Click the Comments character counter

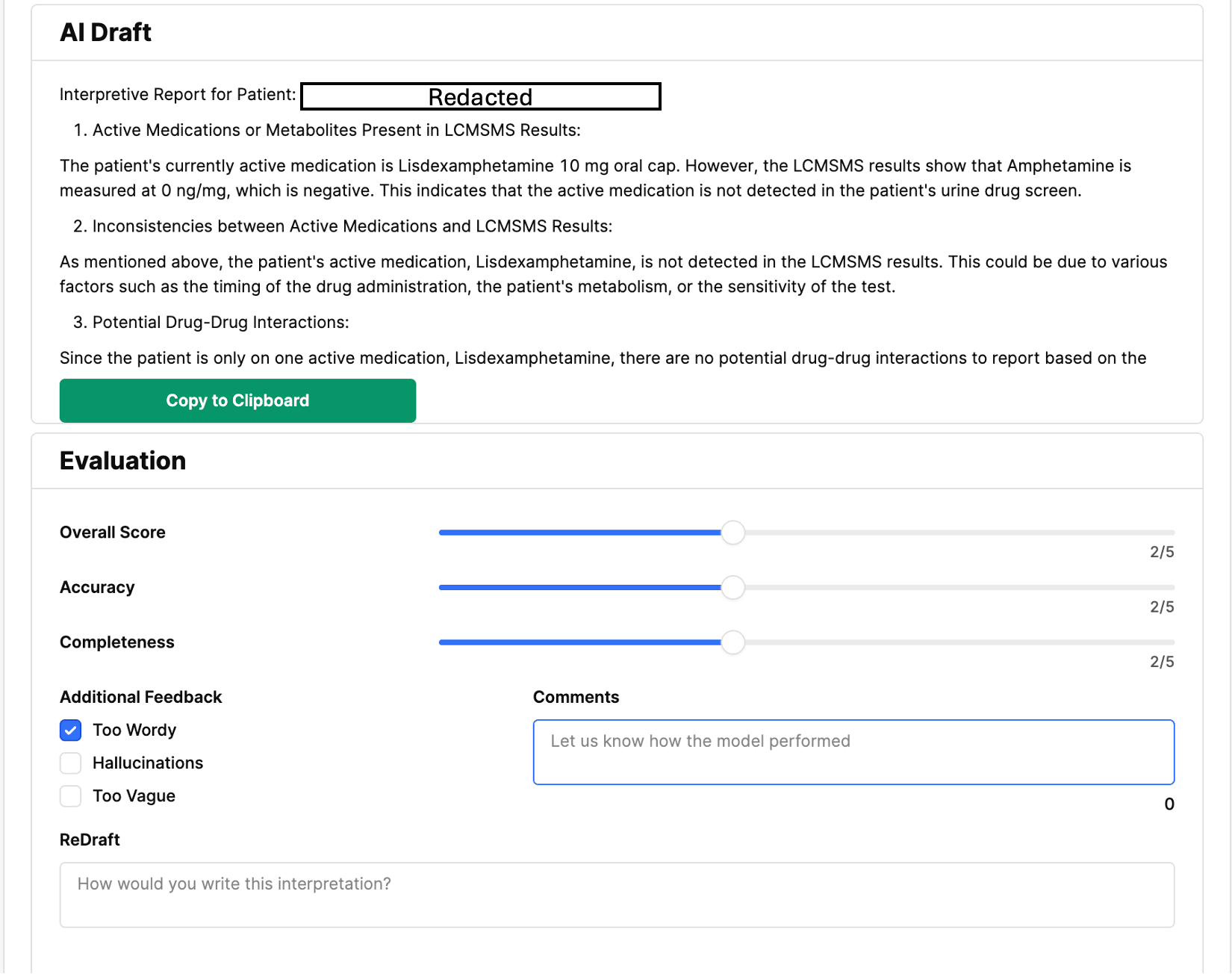pos(1169,804)
